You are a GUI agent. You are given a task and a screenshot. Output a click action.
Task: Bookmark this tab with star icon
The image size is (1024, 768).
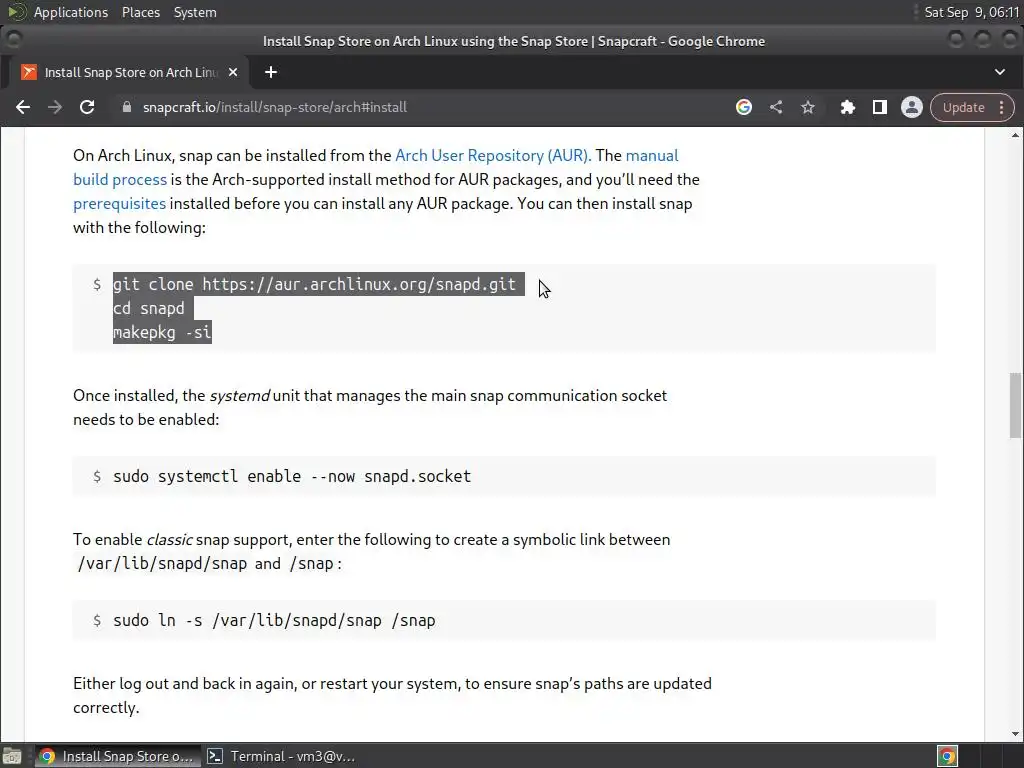click(x=808, y=107)
